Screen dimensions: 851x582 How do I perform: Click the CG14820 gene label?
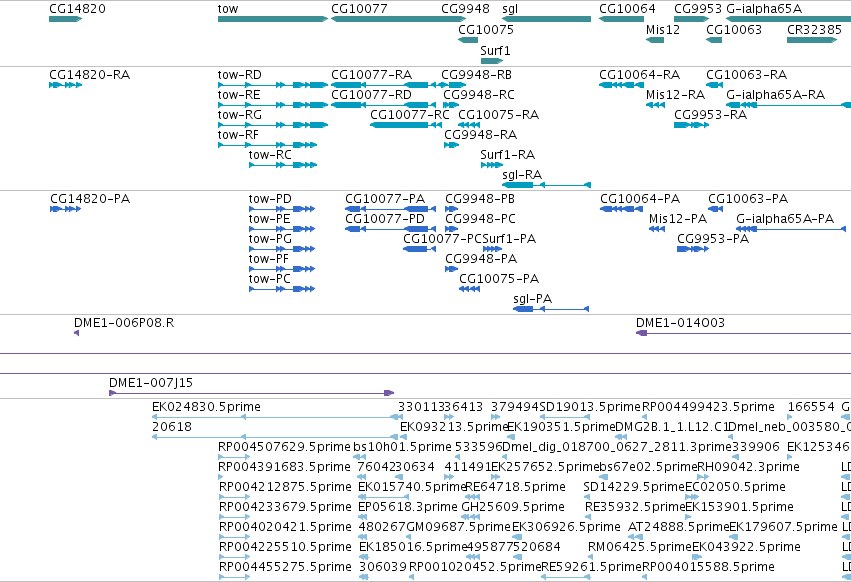[77, 9]
